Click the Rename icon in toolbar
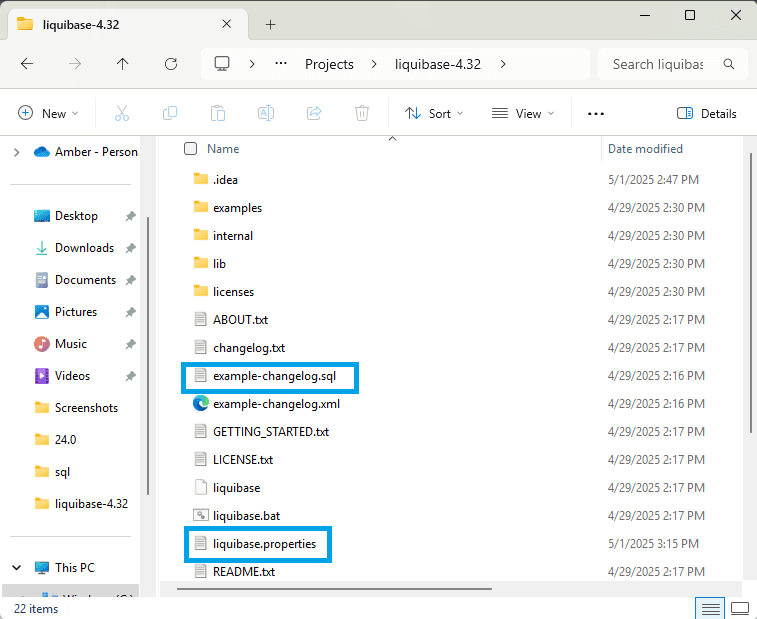Screen dimensions: 757x619 click(x=266, y=114)
